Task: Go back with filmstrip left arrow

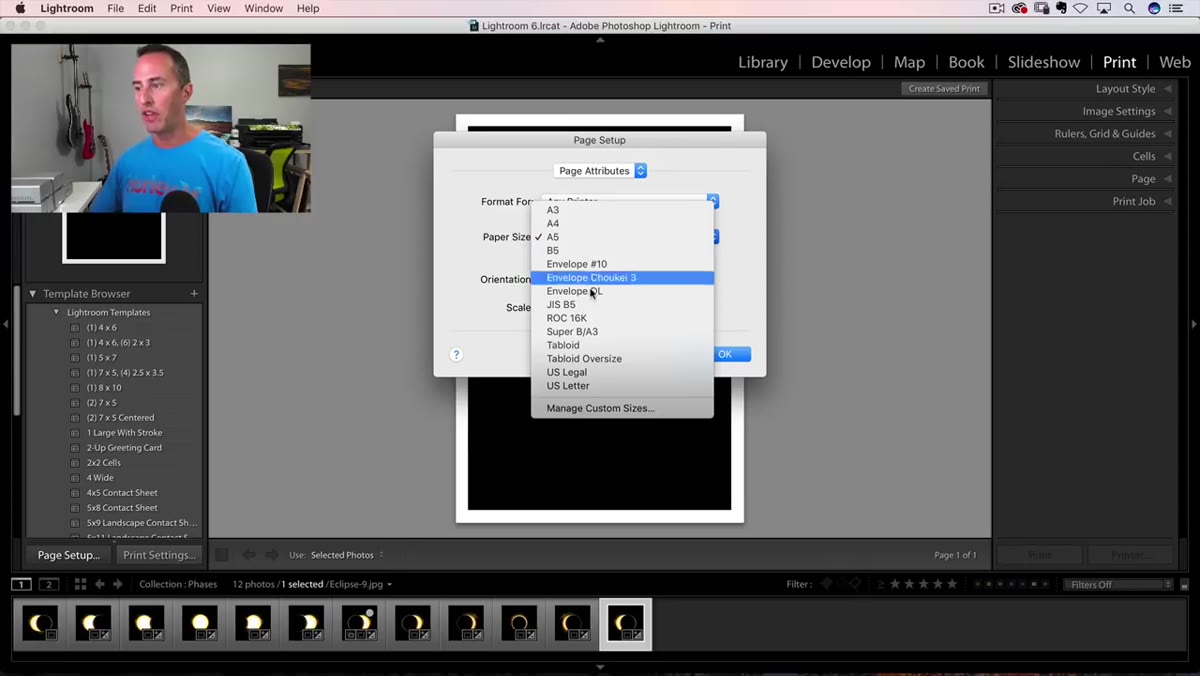Action: click(99, 585)
